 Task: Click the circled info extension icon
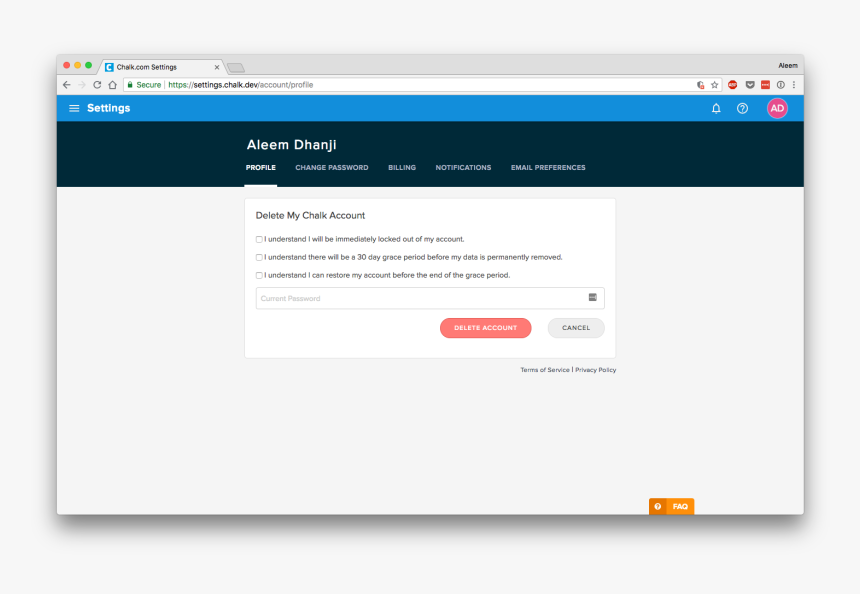pyautogui.click(x=780, y=85)
